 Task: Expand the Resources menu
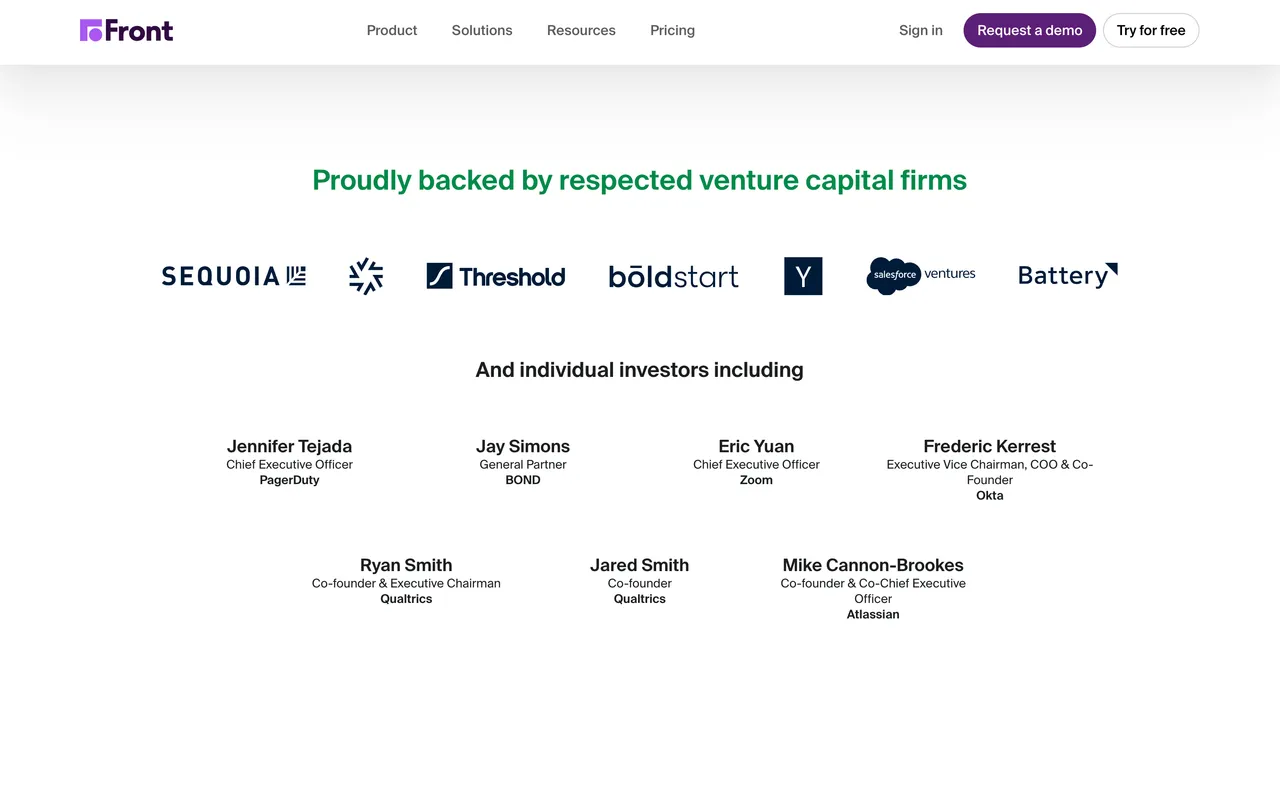pos(581,31)
